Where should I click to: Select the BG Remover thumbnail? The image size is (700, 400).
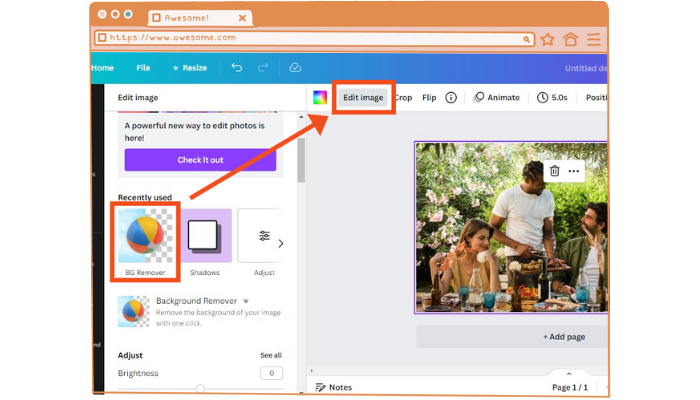click(x=145, y=235)
